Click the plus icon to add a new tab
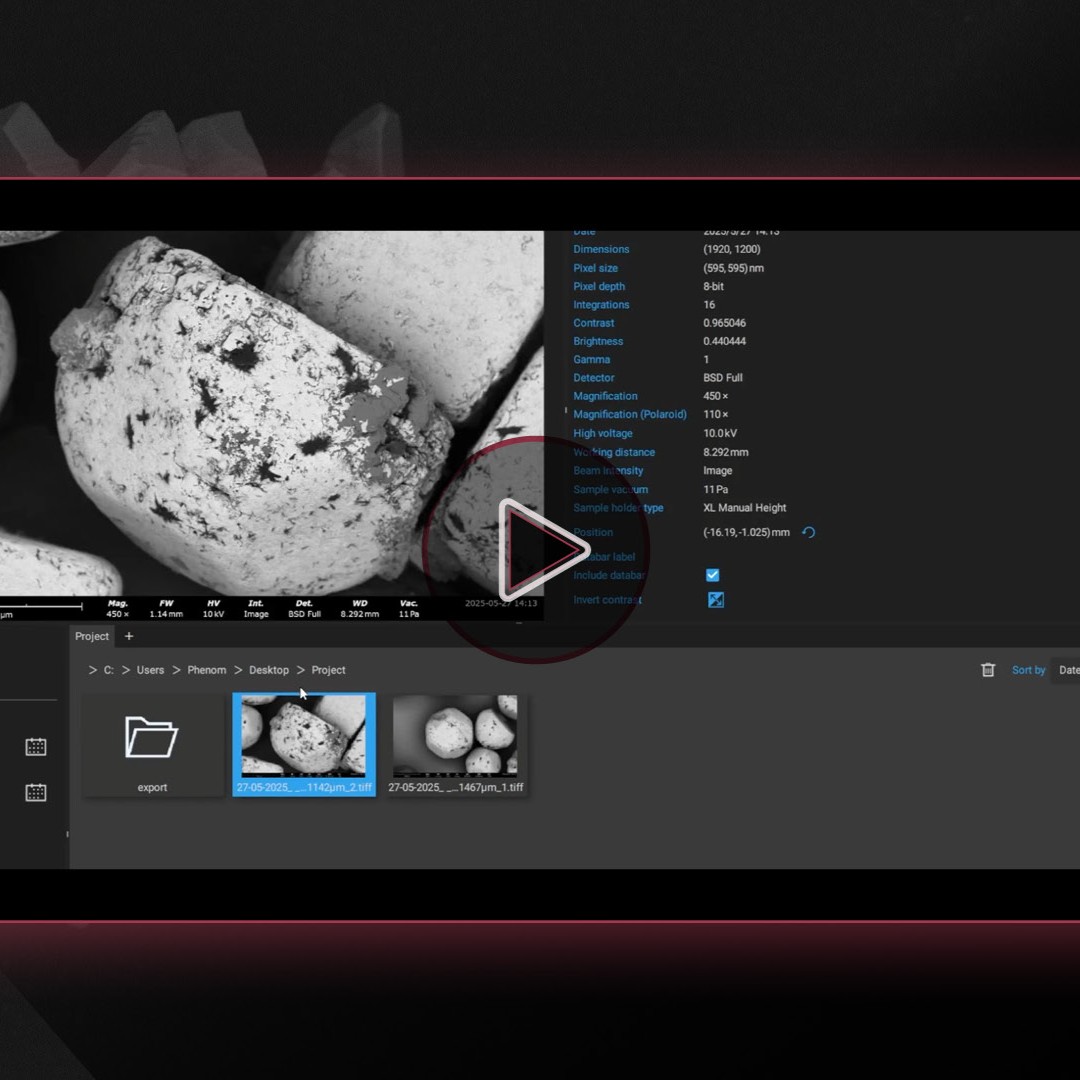 point(128,636)
